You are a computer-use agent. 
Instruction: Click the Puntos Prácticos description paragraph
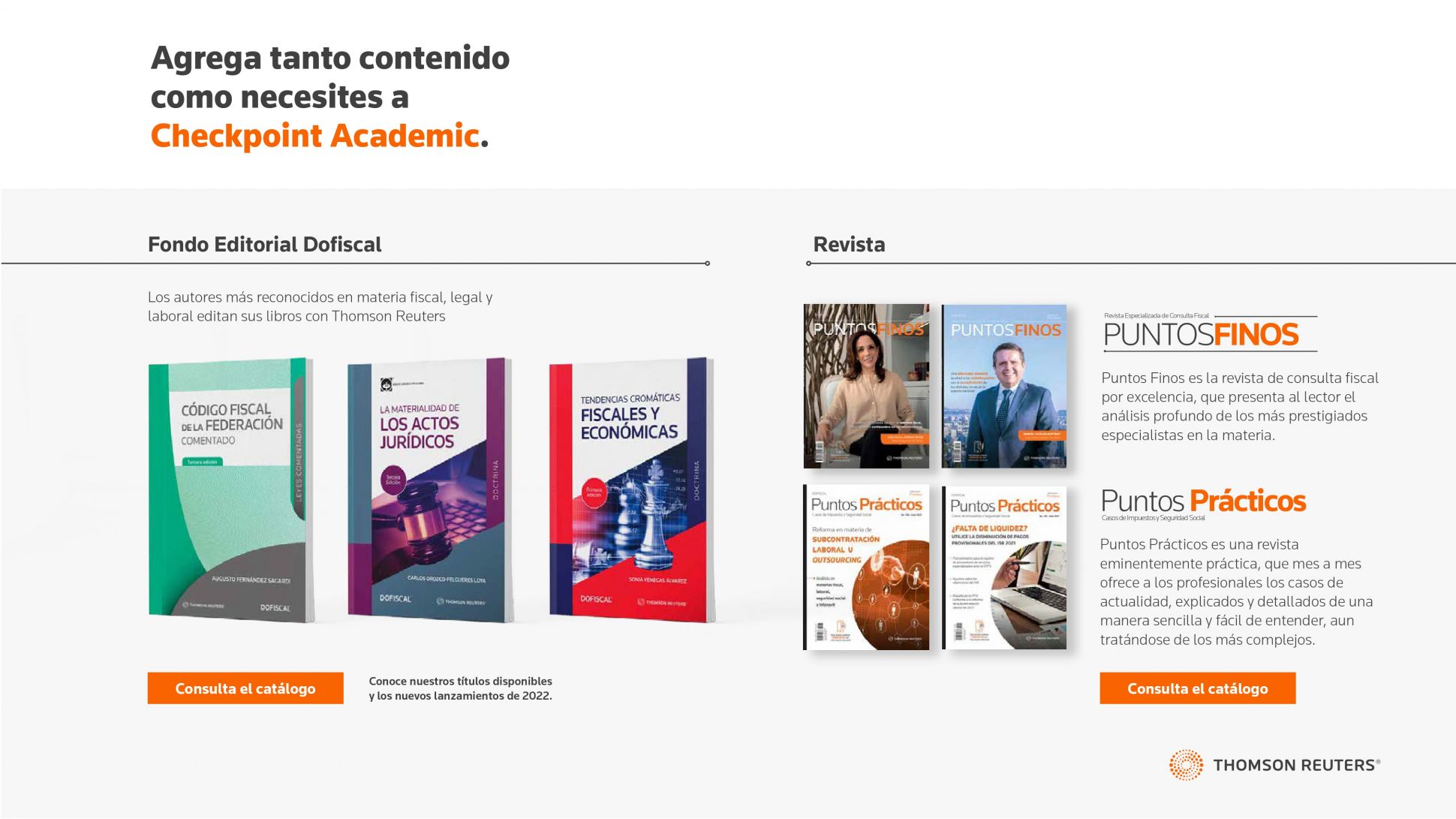[x=1236, y=592]
